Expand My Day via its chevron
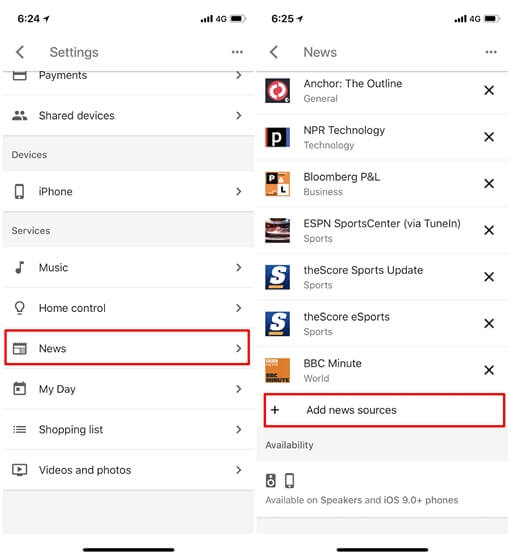Viewport: 511px width, 560px height. (x=239, y=389)
